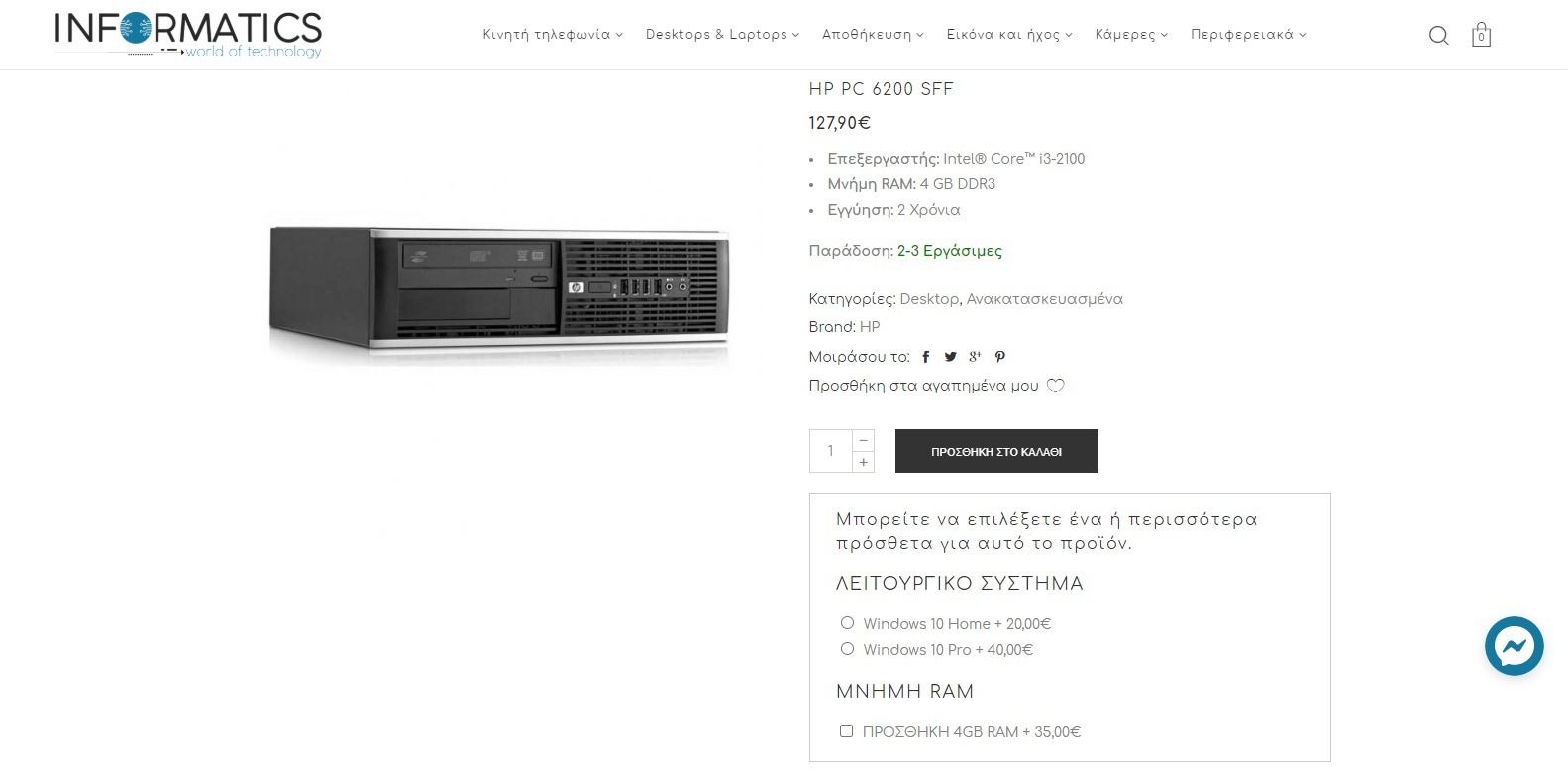1568x782 pixels.
Task: Open Ανακατασκευασμένα category link
Action: (x=1044, y=299)
